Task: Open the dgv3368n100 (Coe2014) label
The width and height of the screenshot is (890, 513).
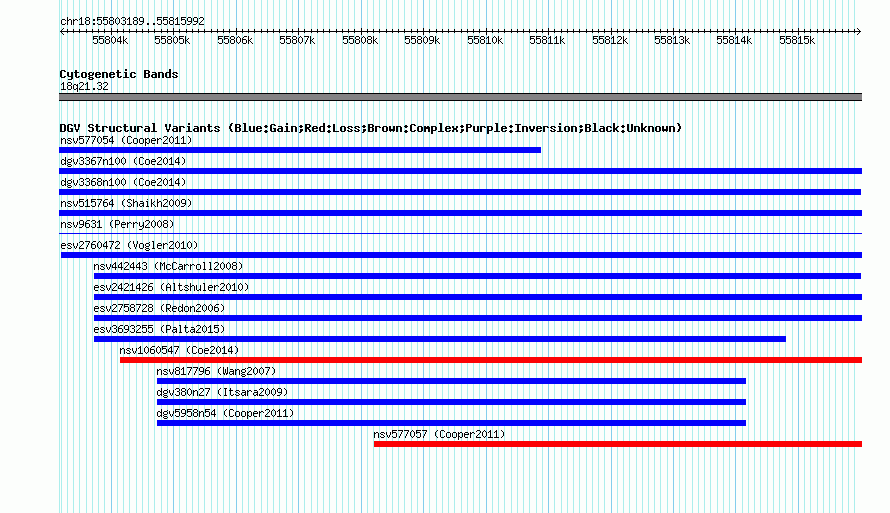Action: click(123, 182)
